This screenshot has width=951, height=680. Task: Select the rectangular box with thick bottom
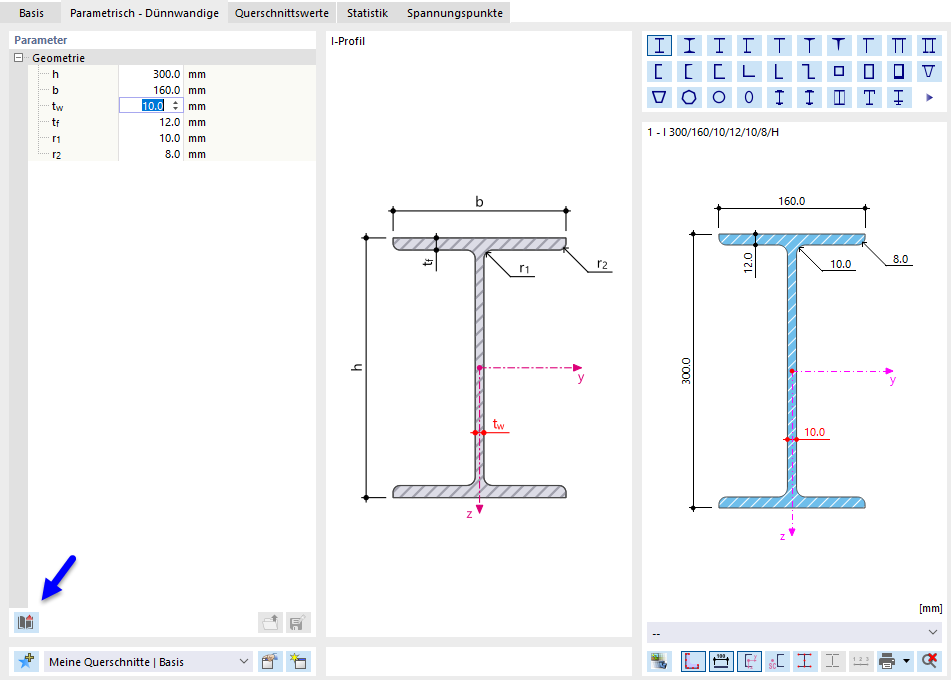pyautogui.click(x=899, y=72)
